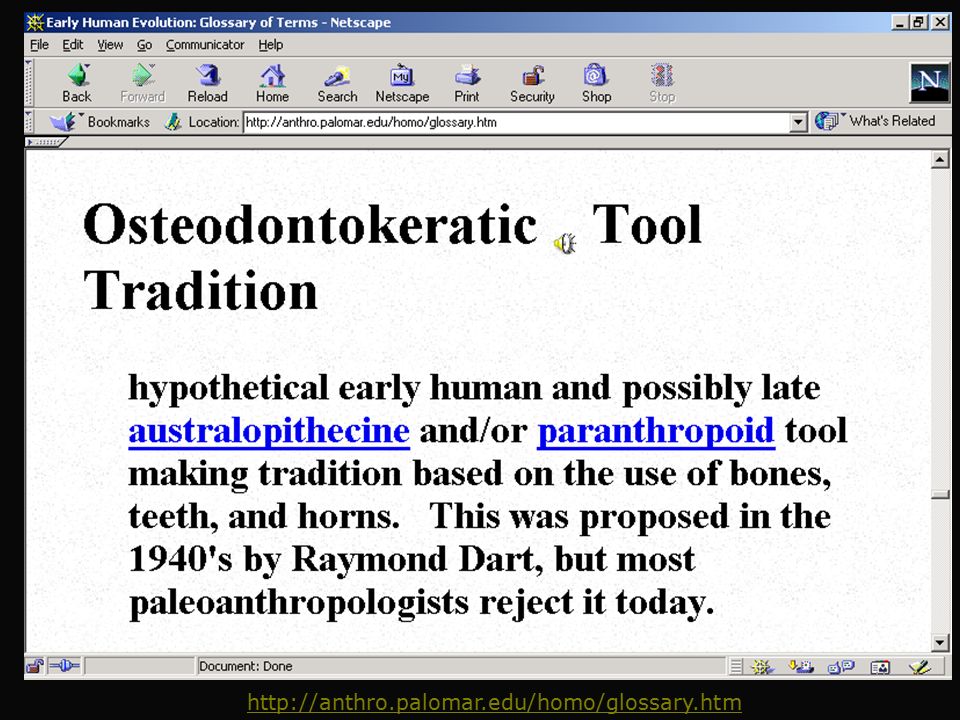This screenshot has height=720, width=960.
Task: Collapse the navigation toolbar grip
Action: [x=28, y=83]
